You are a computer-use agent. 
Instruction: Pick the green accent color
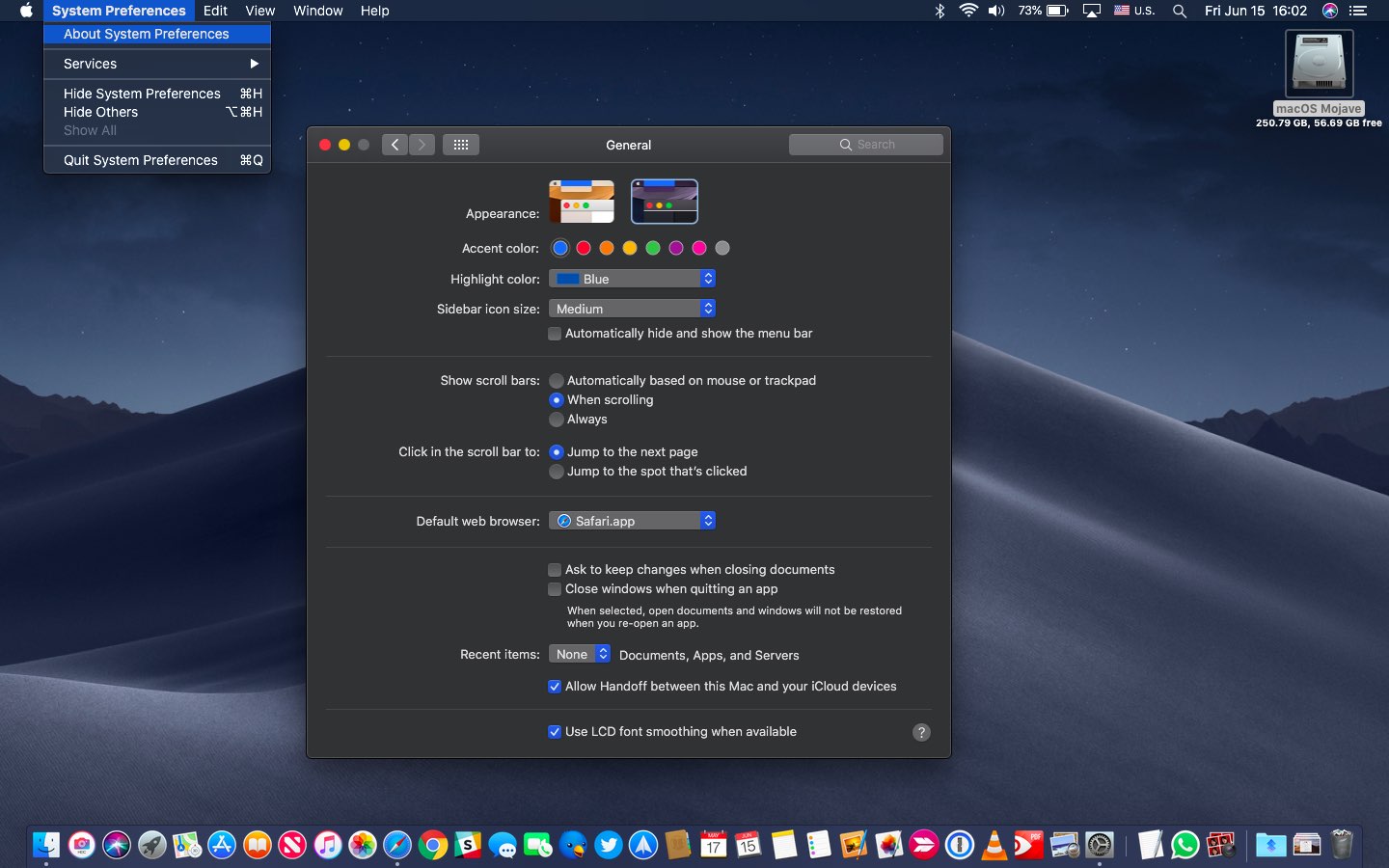tap(653, 248)
